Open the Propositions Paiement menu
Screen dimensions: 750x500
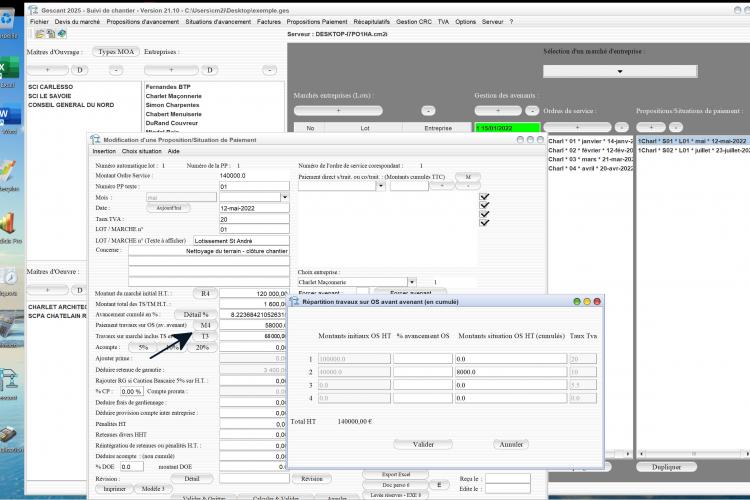[317, 22]
